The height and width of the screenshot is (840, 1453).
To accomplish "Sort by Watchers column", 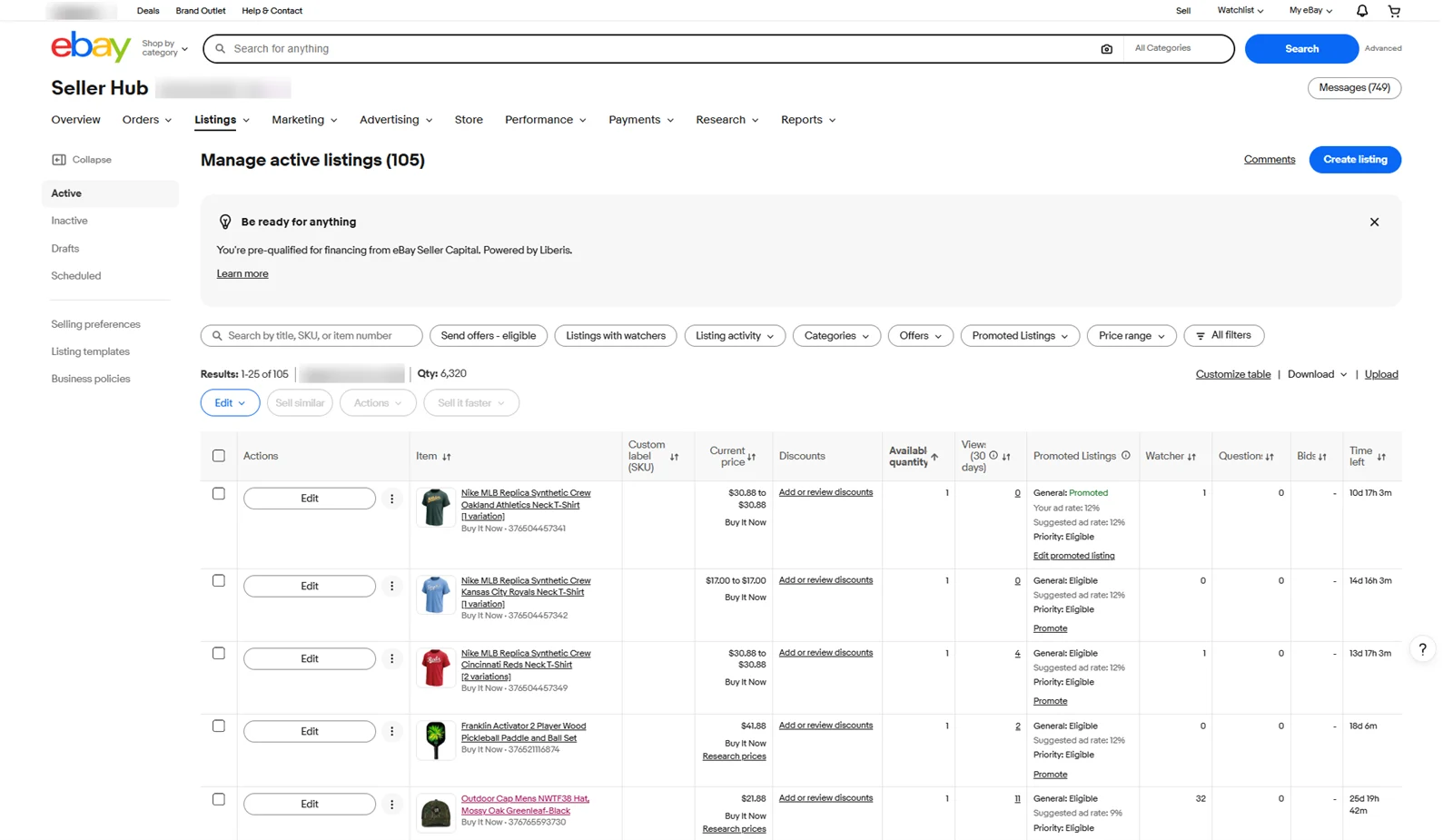I will click(1191, 457).
